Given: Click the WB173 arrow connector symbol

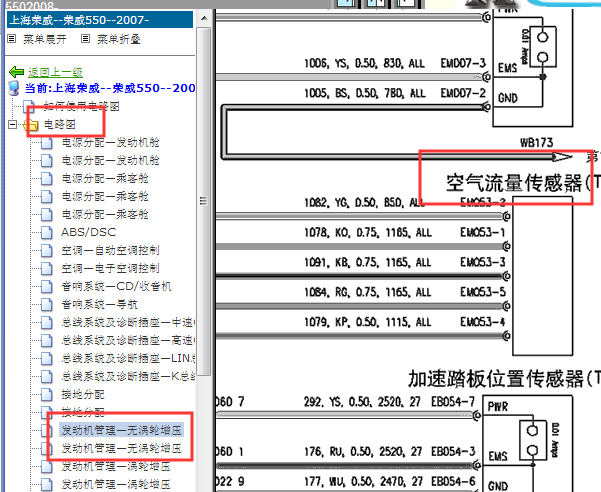Looking at the screenshot, I should [x=563, y=157].
